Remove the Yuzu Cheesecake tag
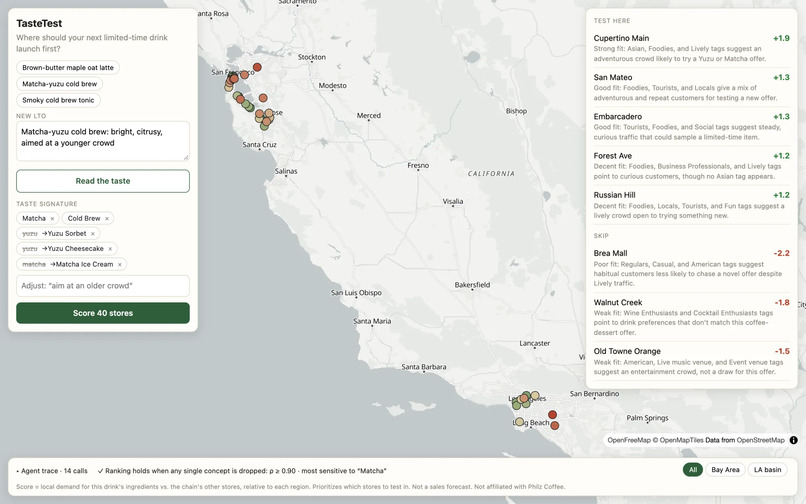Viewport: 806px width, 504px height. pyautogui.click(x=110, y=249)
